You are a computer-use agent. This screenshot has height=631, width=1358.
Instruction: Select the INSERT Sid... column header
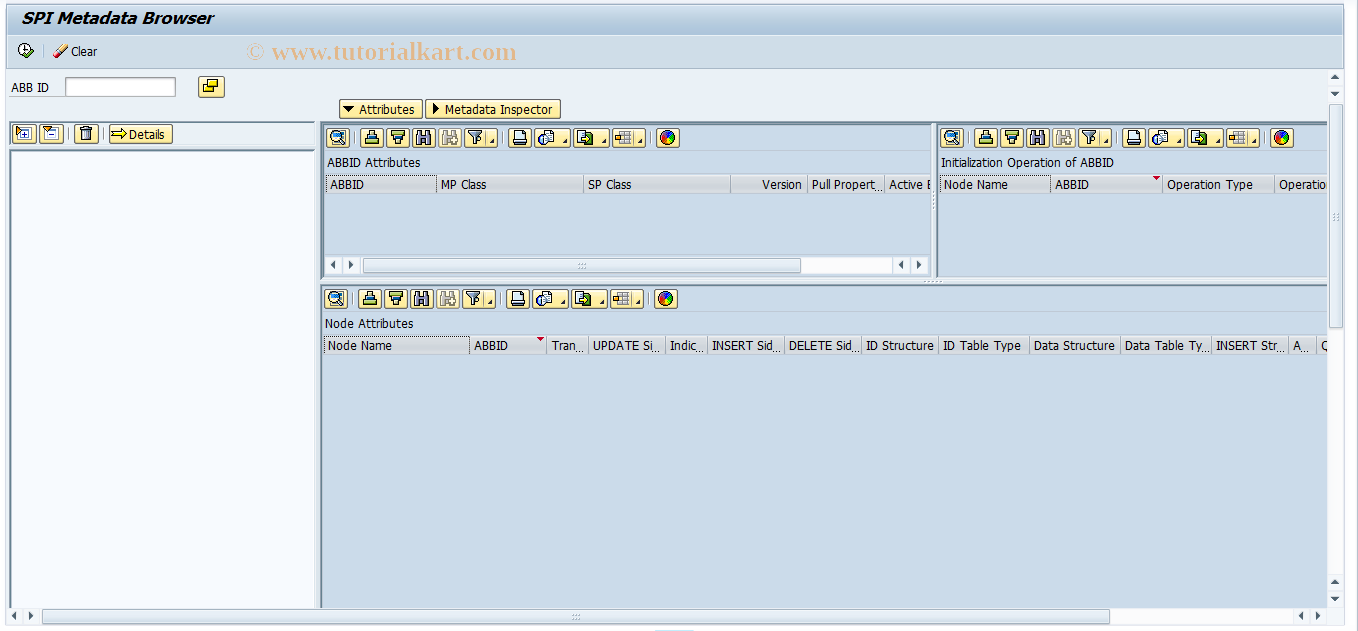[x=746, y=346]
